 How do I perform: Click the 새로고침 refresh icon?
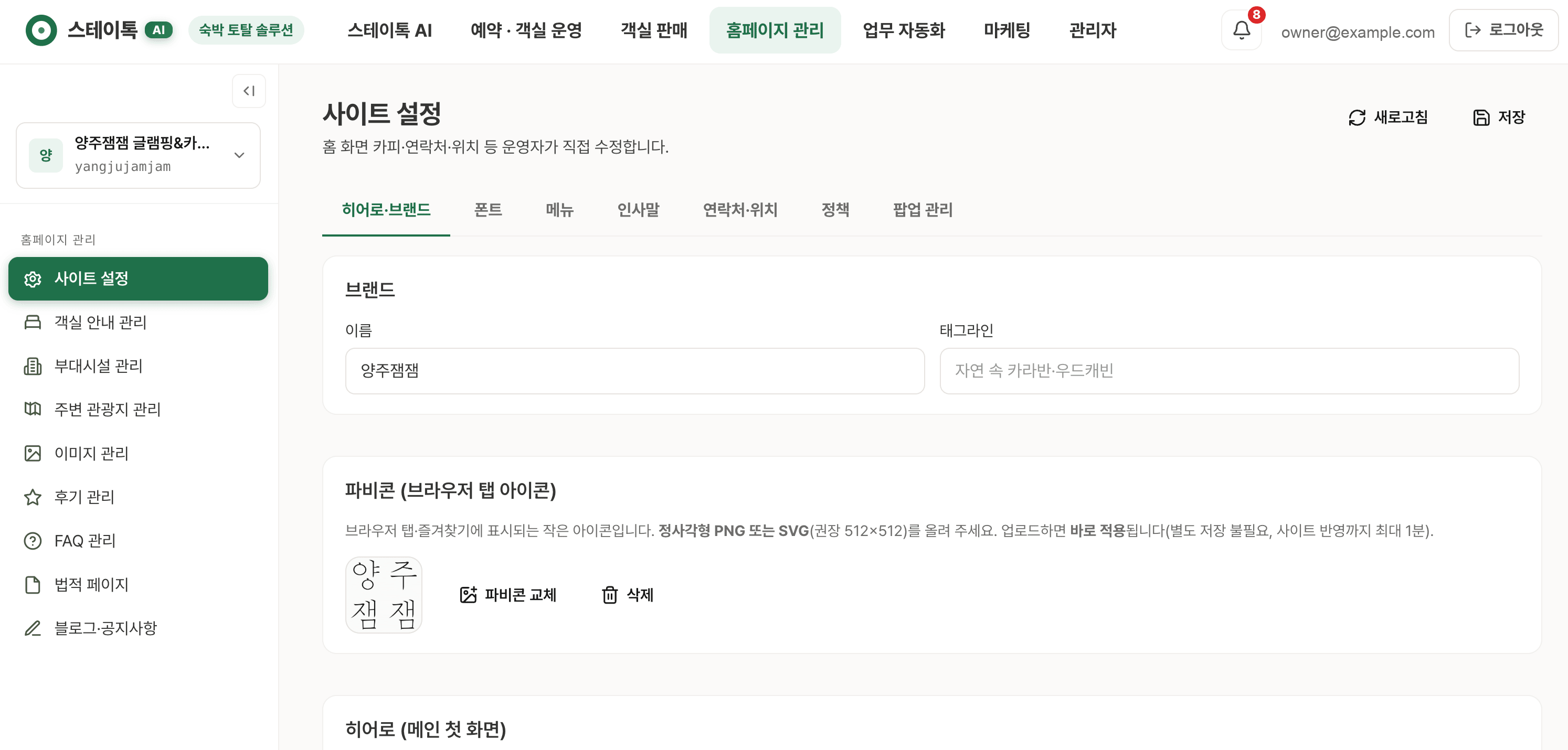click(x=1357, y=117)
